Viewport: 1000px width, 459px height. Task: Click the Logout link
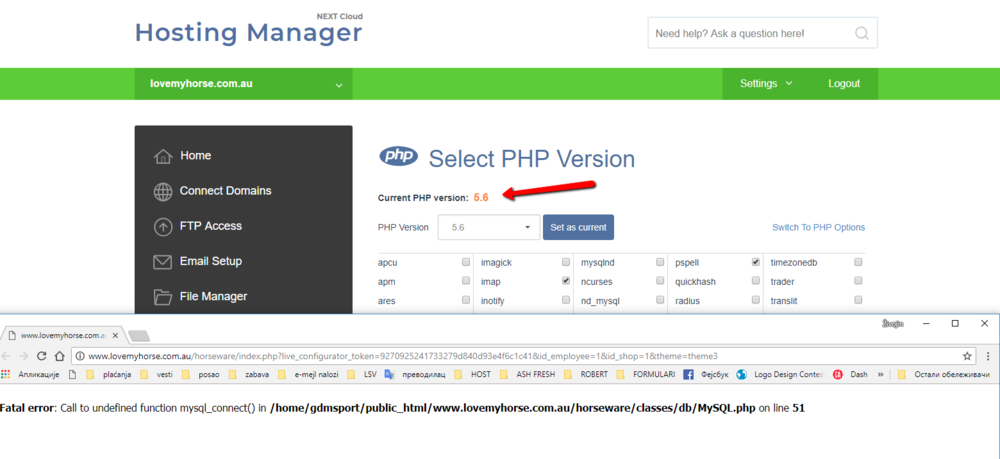tap(844, 84)
